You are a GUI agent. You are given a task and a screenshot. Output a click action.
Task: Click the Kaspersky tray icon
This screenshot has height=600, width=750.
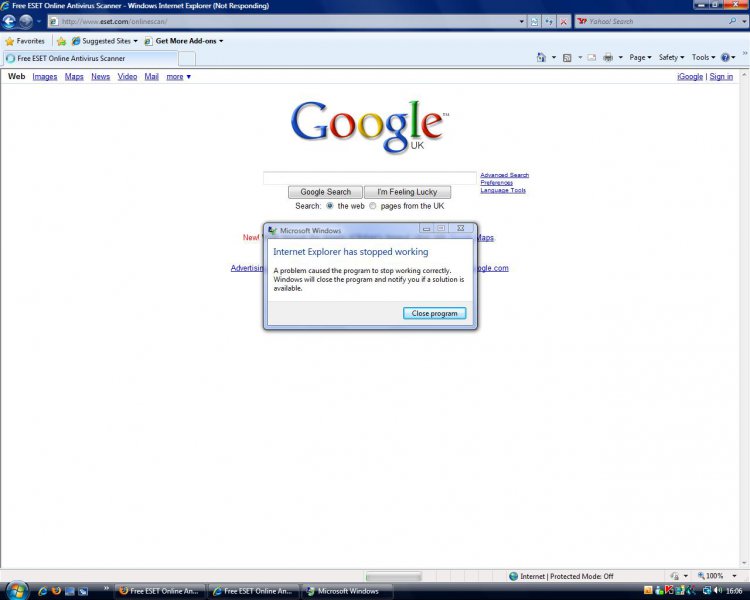click(670, 591)
